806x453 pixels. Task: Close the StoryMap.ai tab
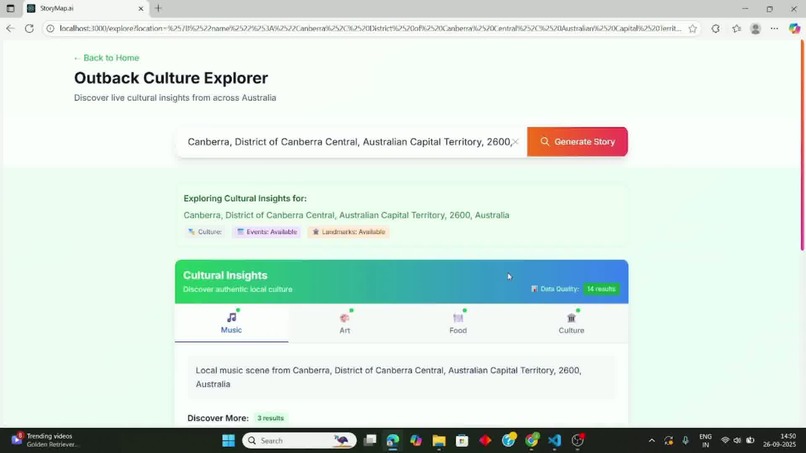(x=141, y=9)
